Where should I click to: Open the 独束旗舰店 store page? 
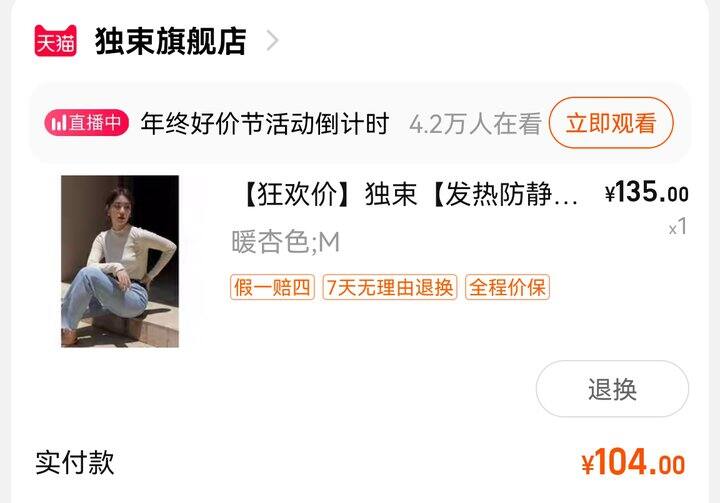[170, 41]
